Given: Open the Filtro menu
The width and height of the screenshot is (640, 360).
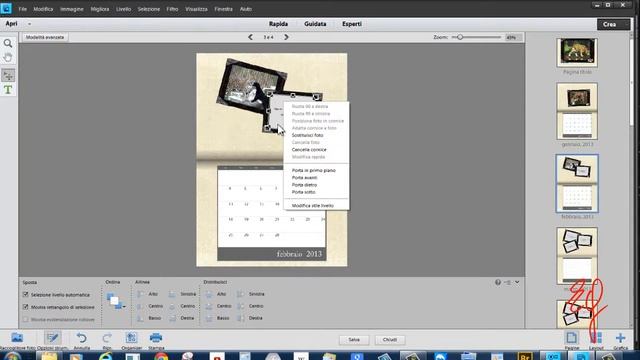Looking at the screenshot, I should point(172,9).
